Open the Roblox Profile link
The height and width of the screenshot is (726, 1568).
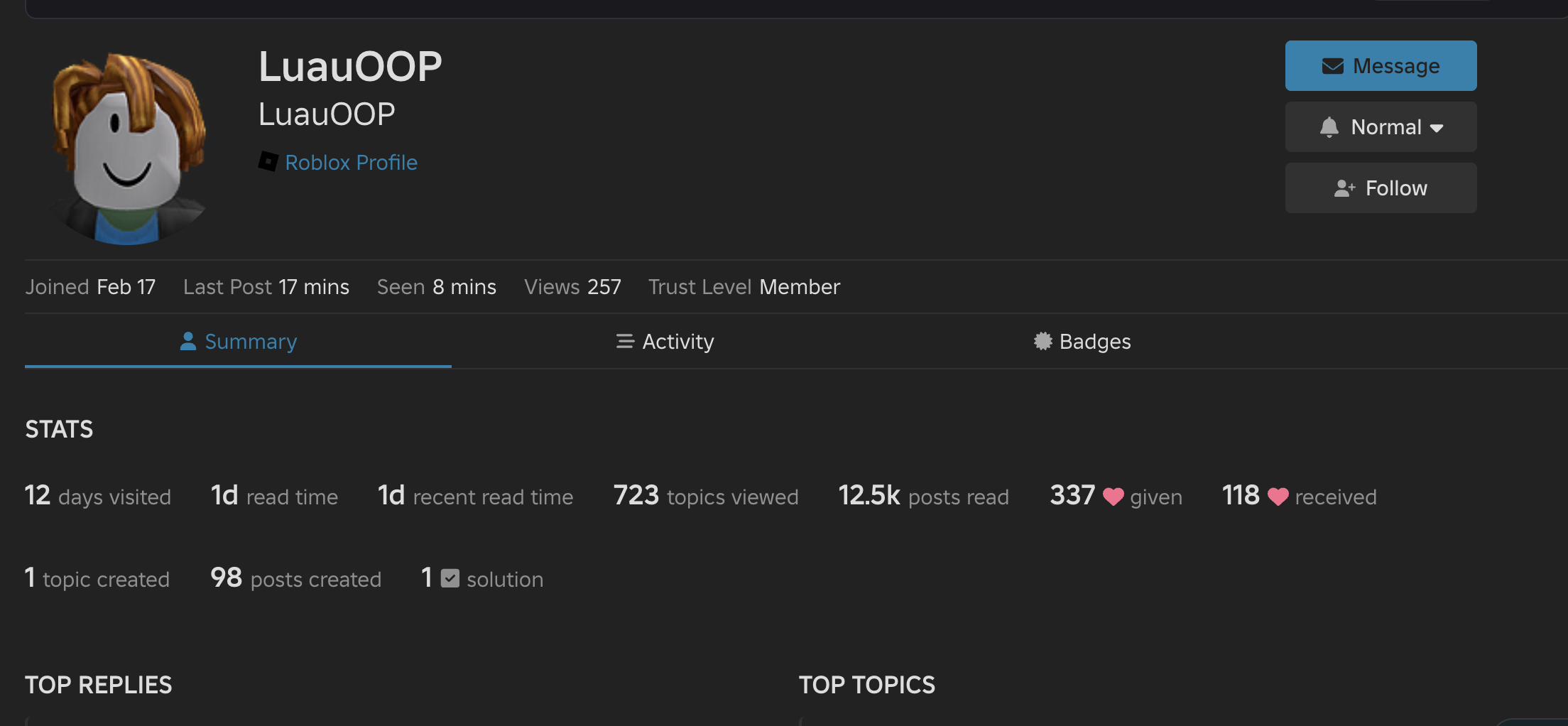pyautogui.click(x=351, y=163)
